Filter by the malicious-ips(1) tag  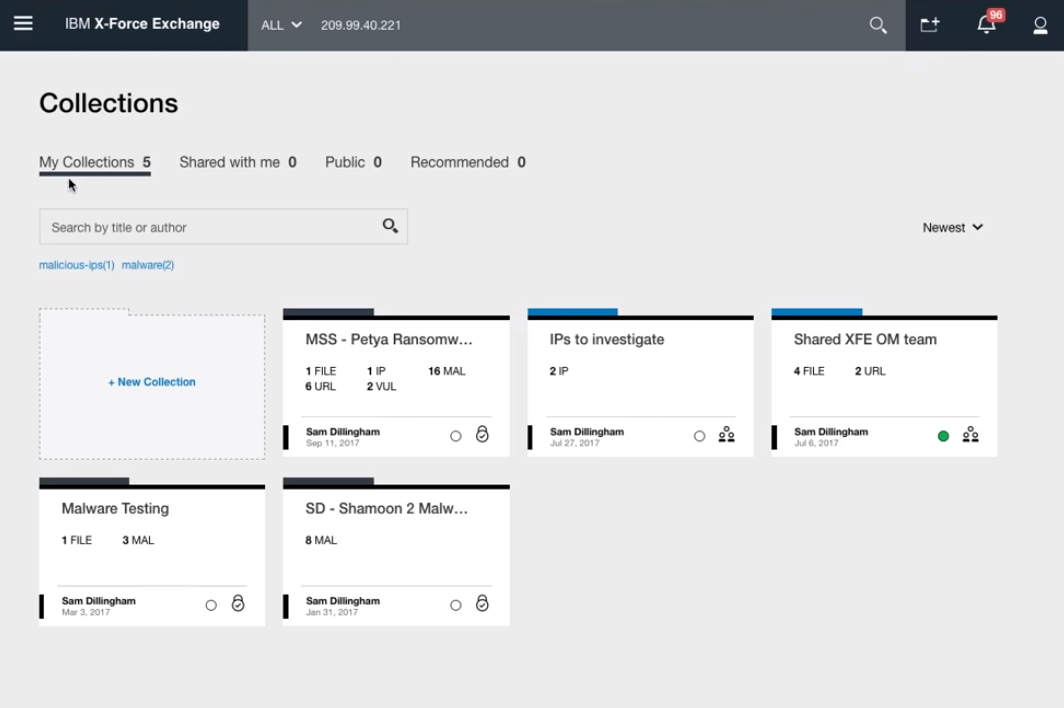coord(76,265)
